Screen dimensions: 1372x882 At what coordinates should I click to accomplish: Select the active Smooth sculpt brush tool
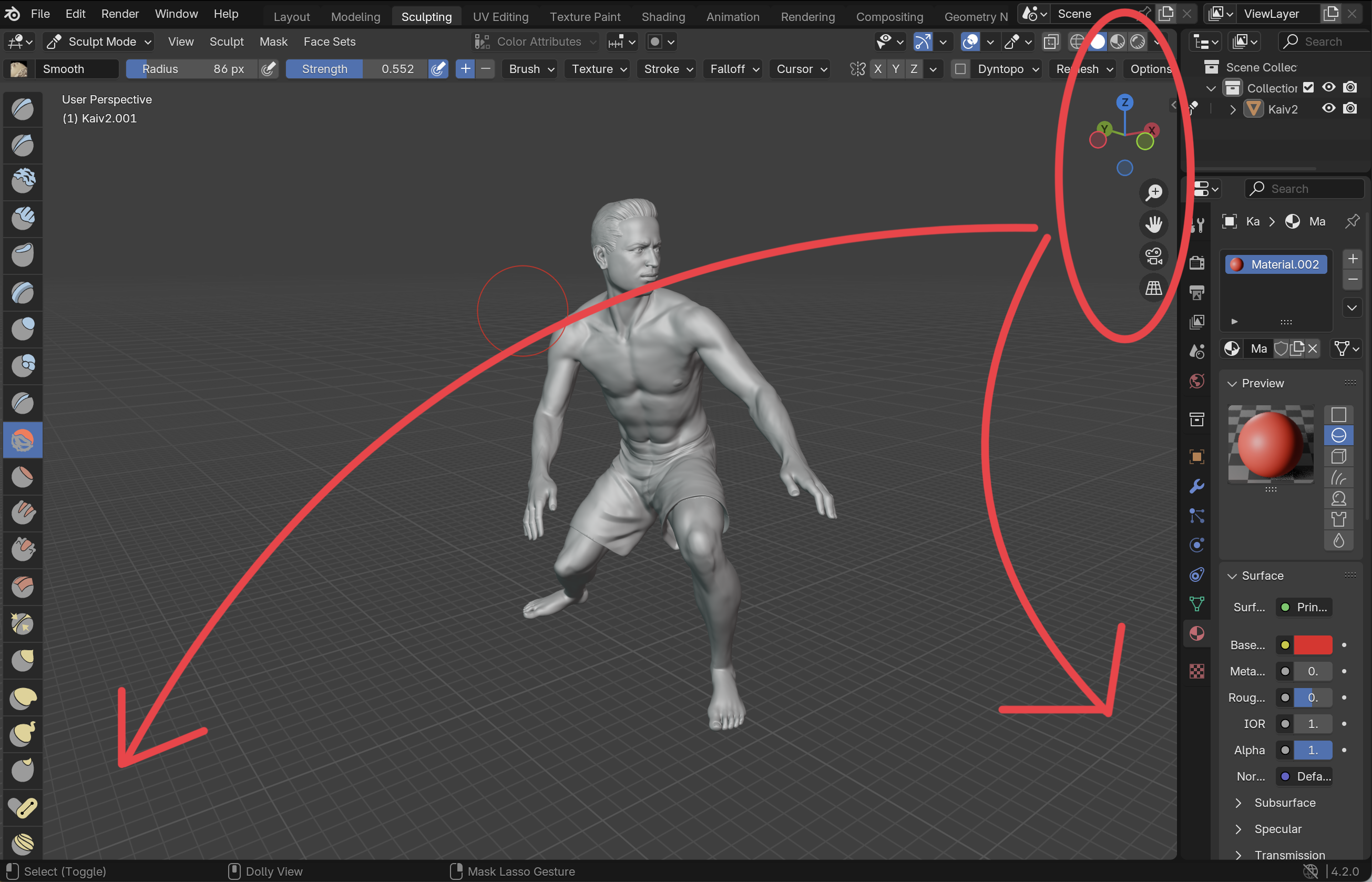[x=23, y=440]
